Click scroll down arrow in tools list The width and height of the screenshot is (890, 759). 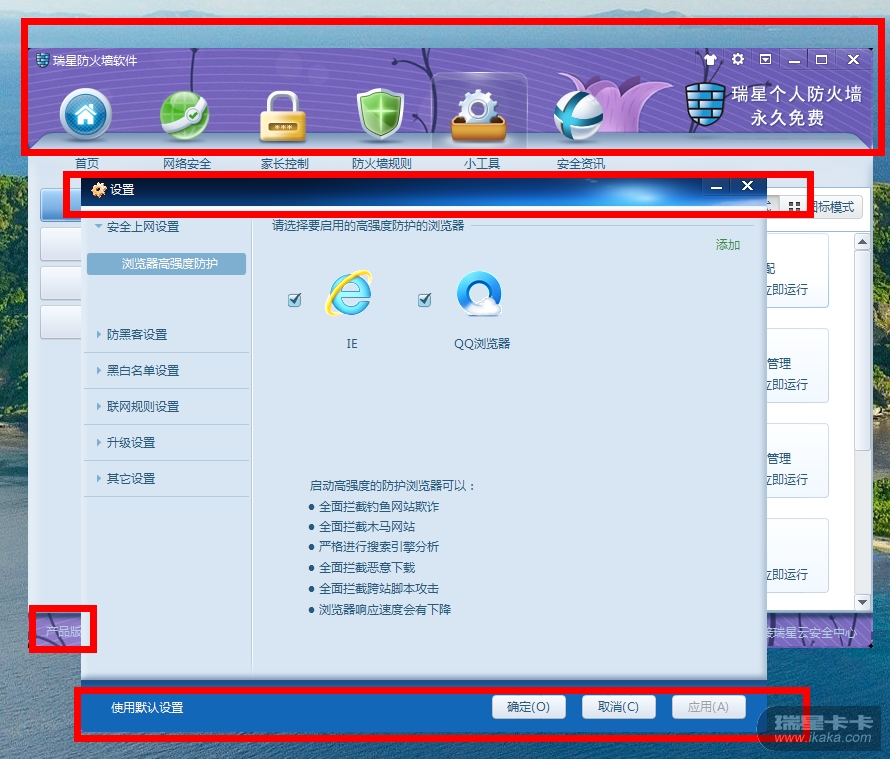(862, 602)
